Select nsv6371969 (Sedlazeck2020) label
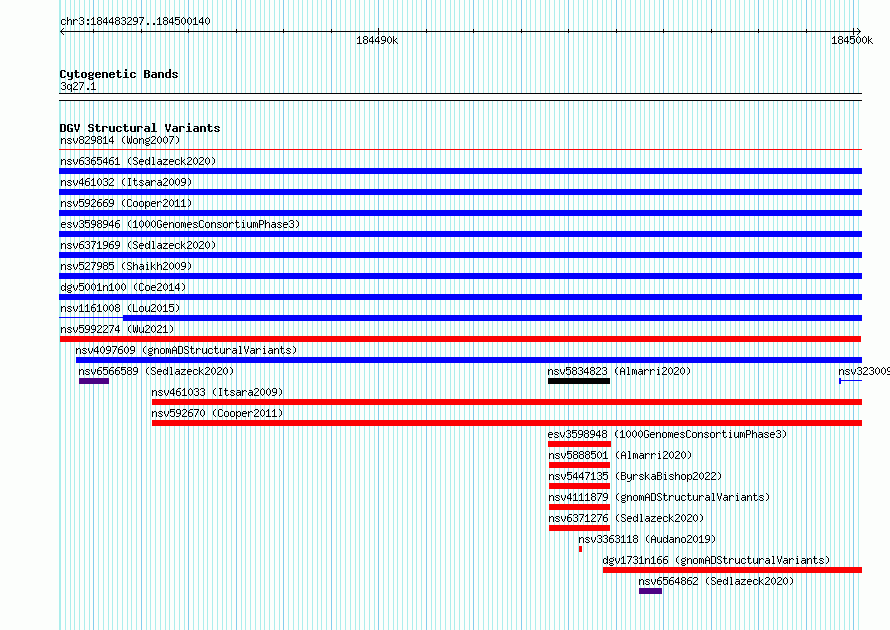 (x=138, y=245)
